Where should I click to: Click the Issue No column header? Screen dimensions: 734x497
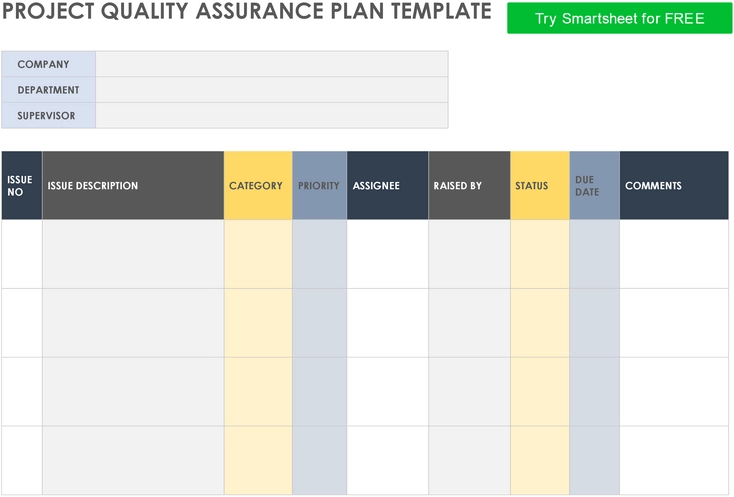[22, 185]
